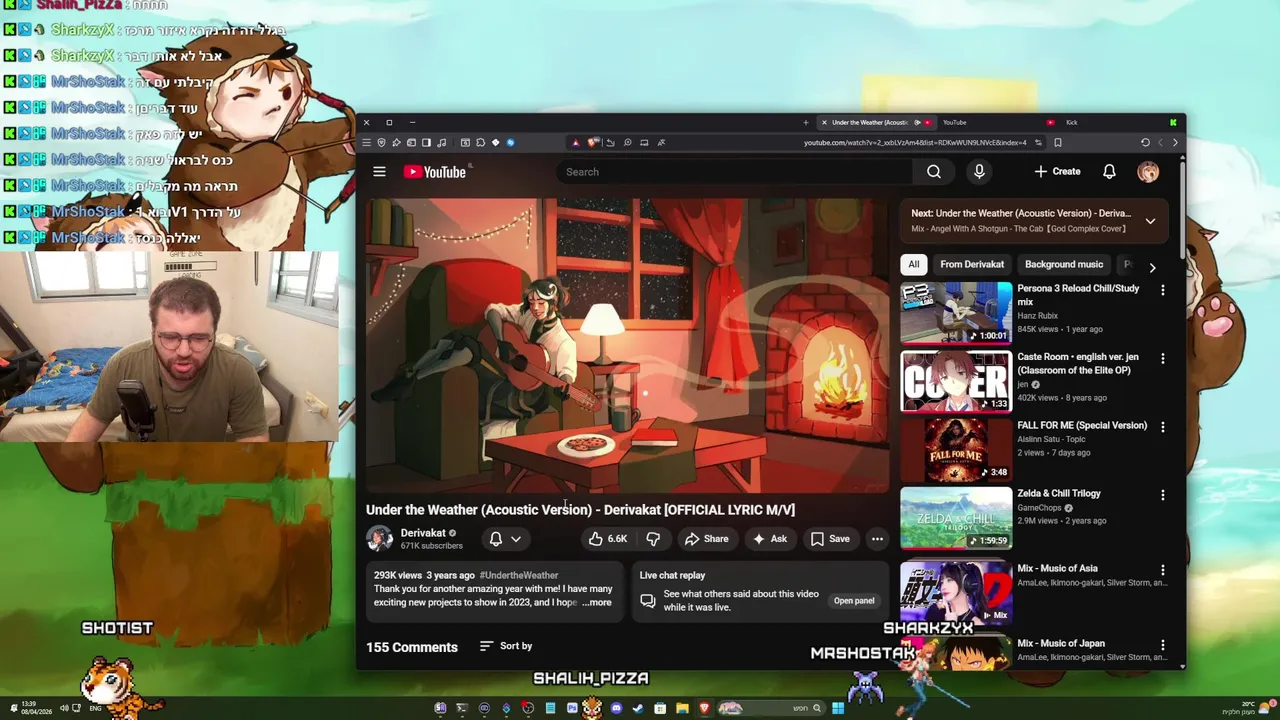The width and height of the screenshot is (1280, 720).
Task: Open site settings icon beside the URL
Action: click(x=1038, y=142)
